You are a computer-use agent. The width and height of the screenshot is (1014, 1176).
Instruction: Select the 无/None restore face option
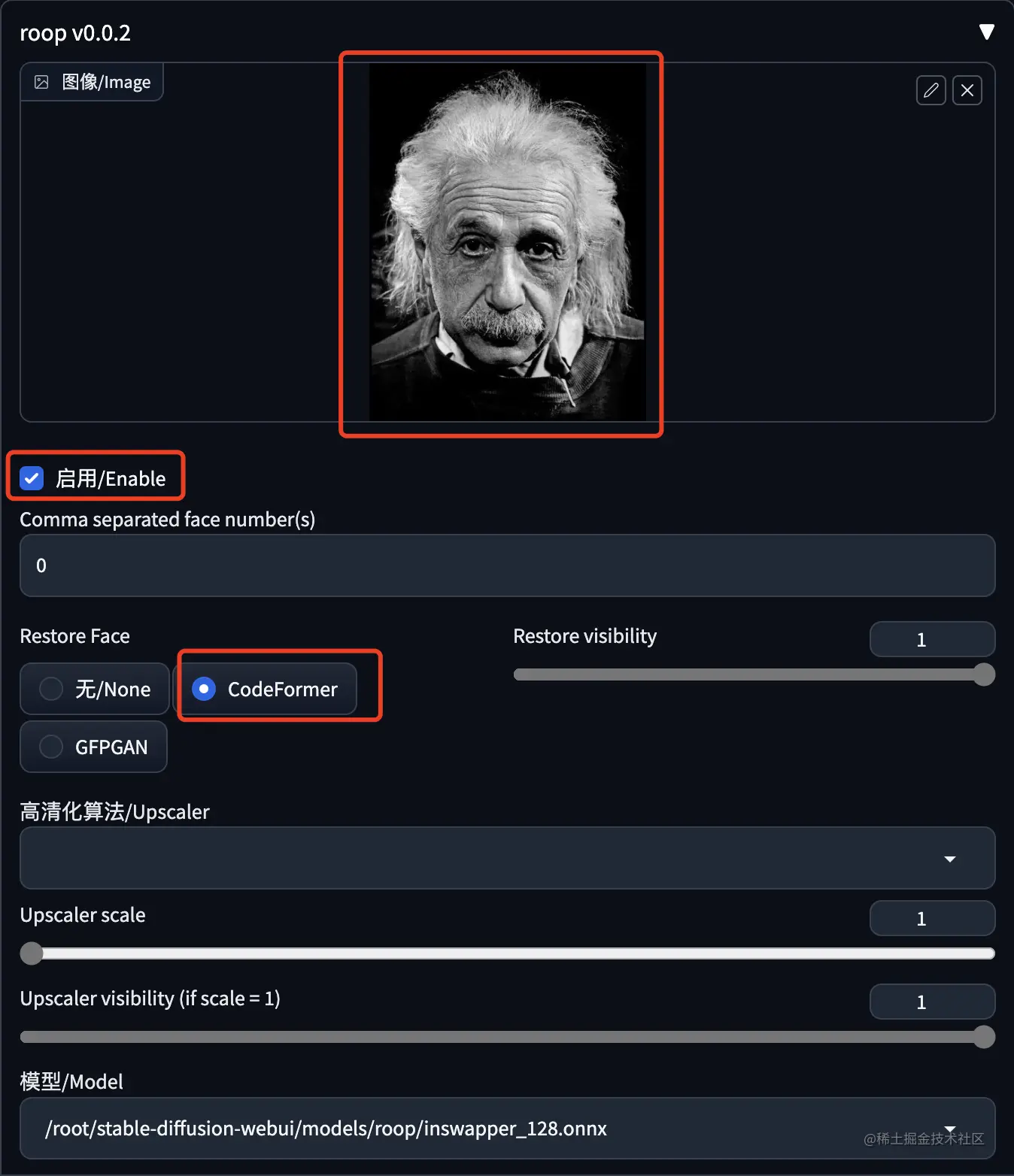click(x=95, y=689)
